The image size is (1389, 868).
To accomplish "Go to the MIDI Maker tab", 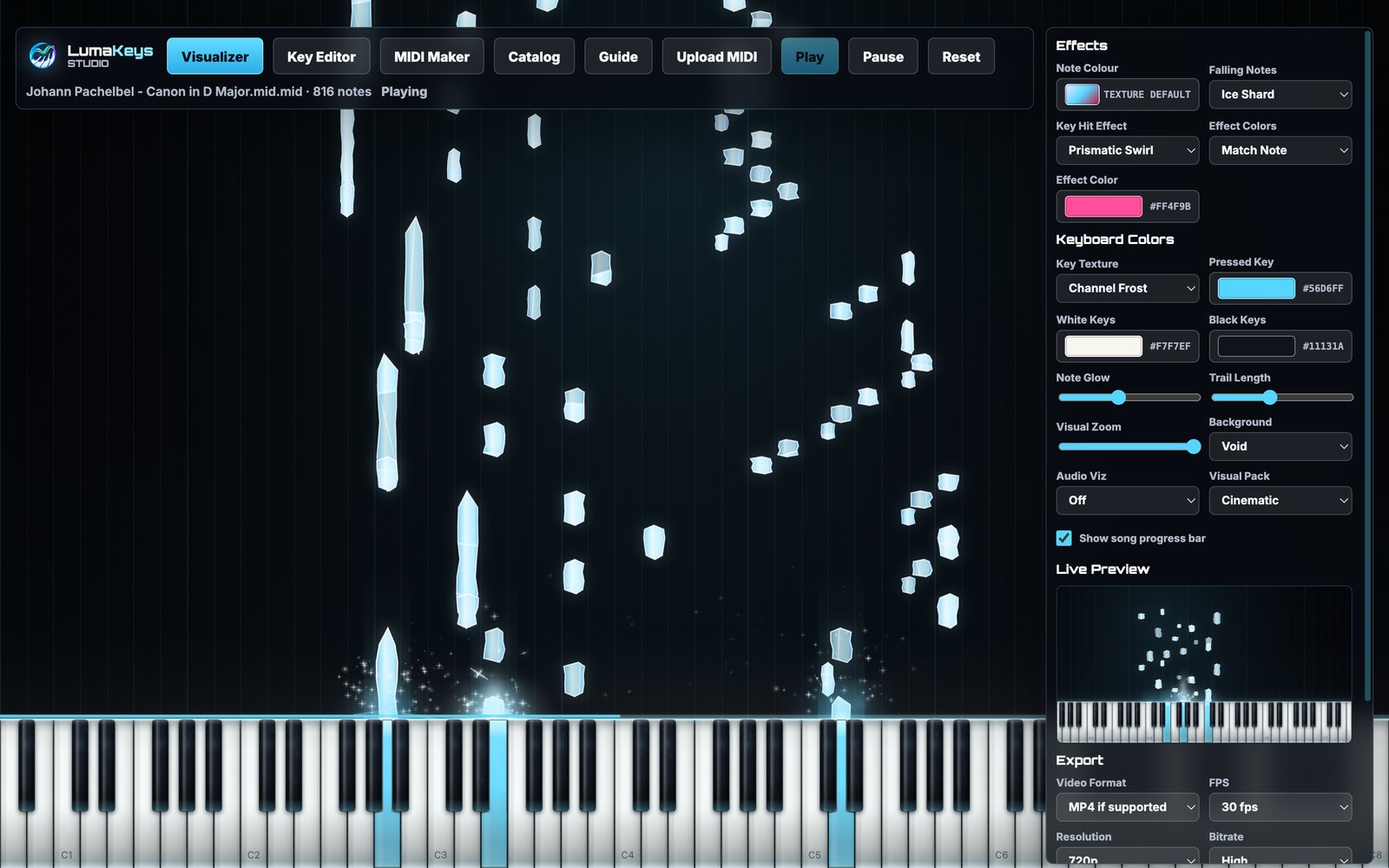I will click(431, 56).
